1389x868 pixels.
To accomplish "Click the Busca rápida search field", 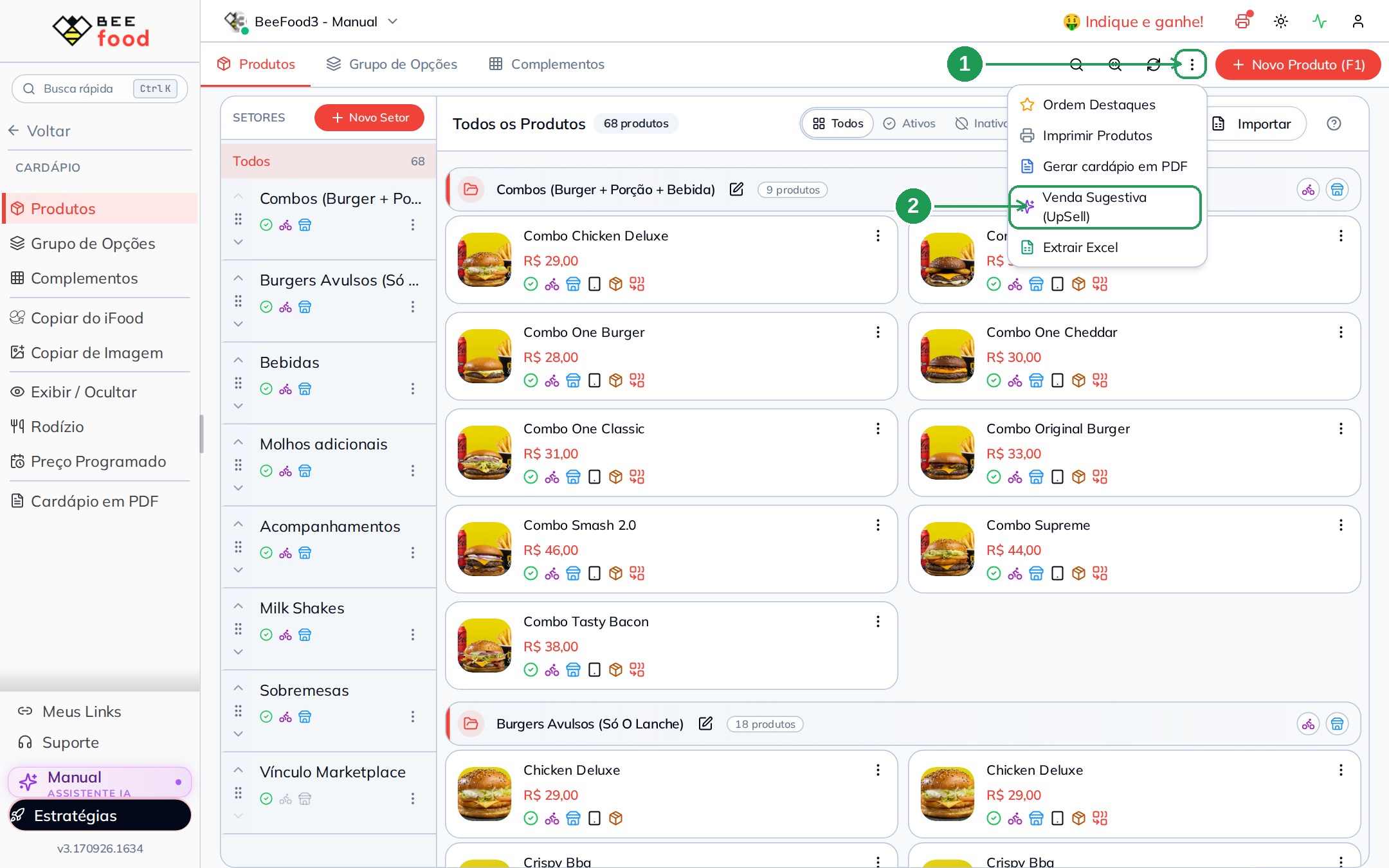I will 100,88.
